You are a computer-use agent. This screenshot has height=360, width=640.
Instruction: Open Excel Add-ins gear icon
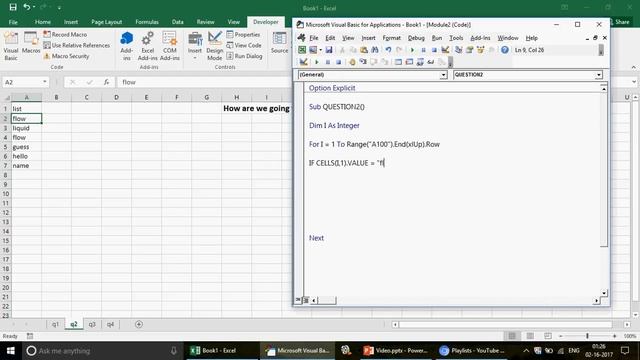[147, 46]
